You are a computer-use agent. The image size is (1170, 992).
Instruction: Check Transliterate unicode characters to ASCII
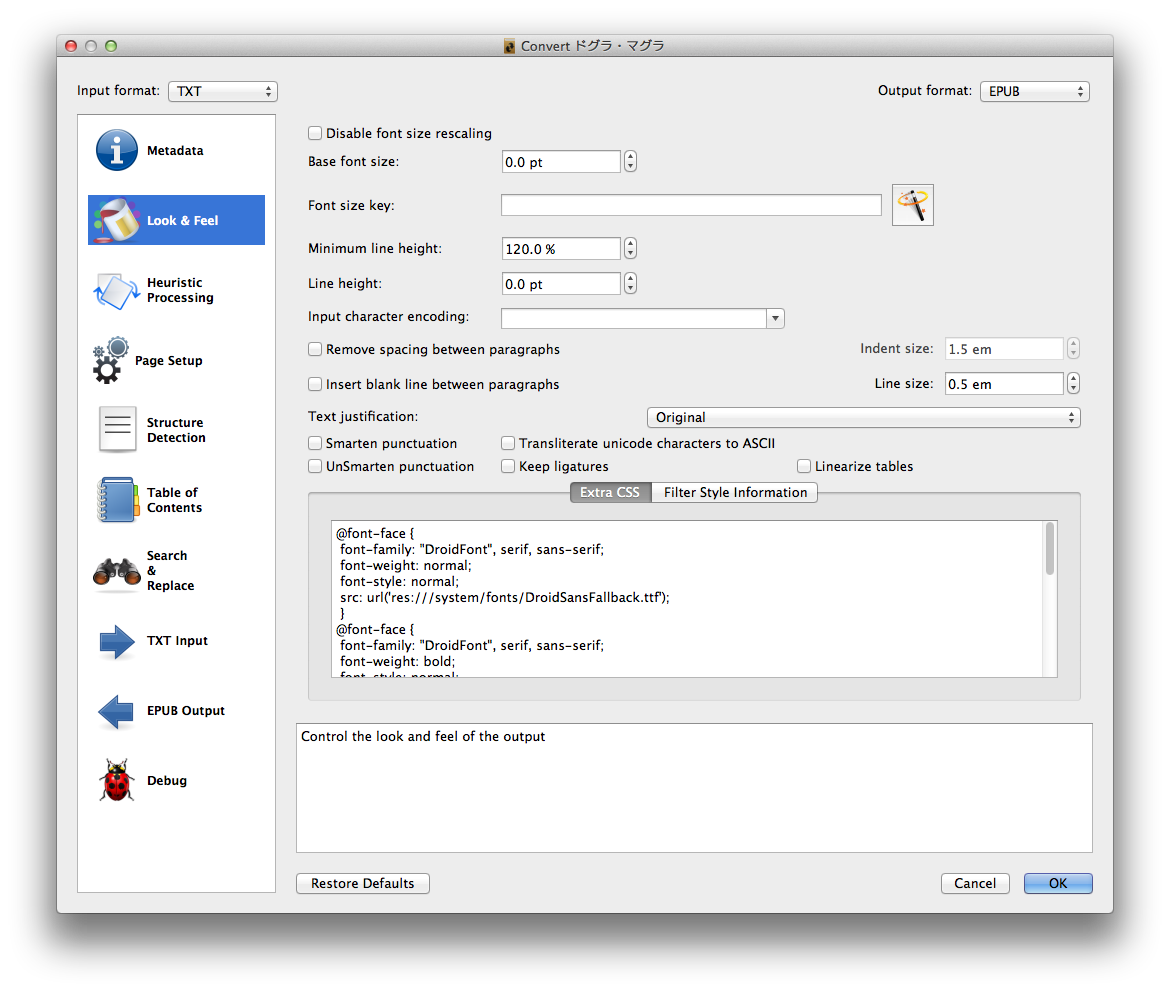tap(508, 443)
